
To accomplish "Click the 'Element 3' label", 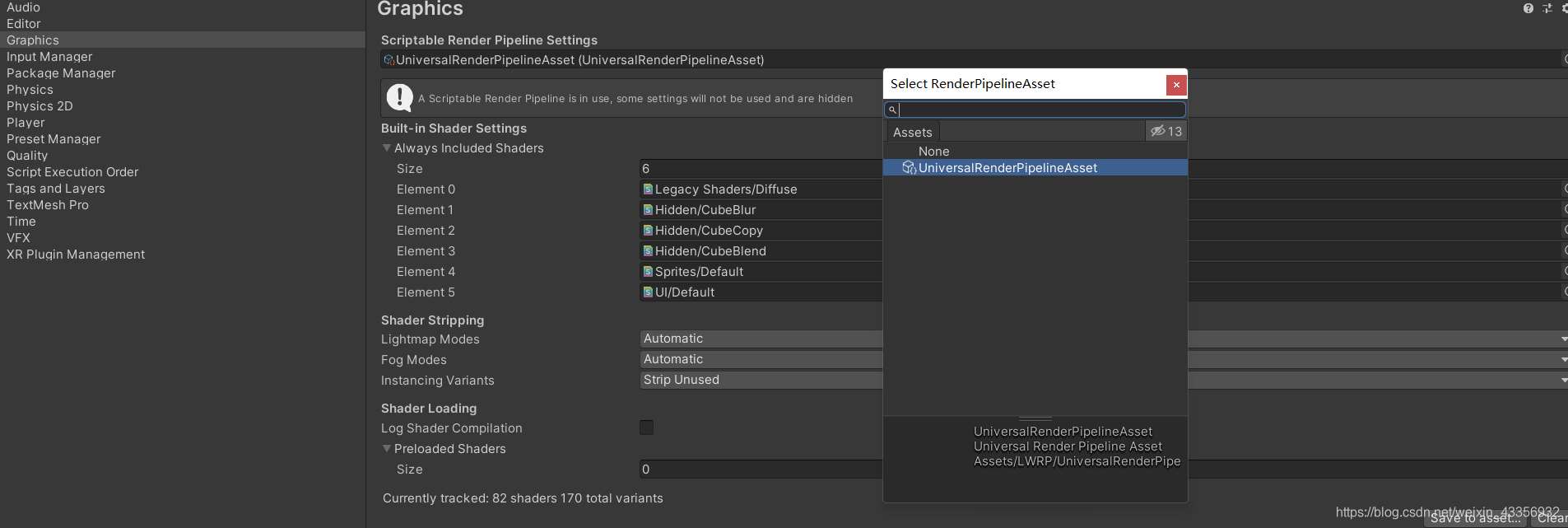I will pos(426,251).
